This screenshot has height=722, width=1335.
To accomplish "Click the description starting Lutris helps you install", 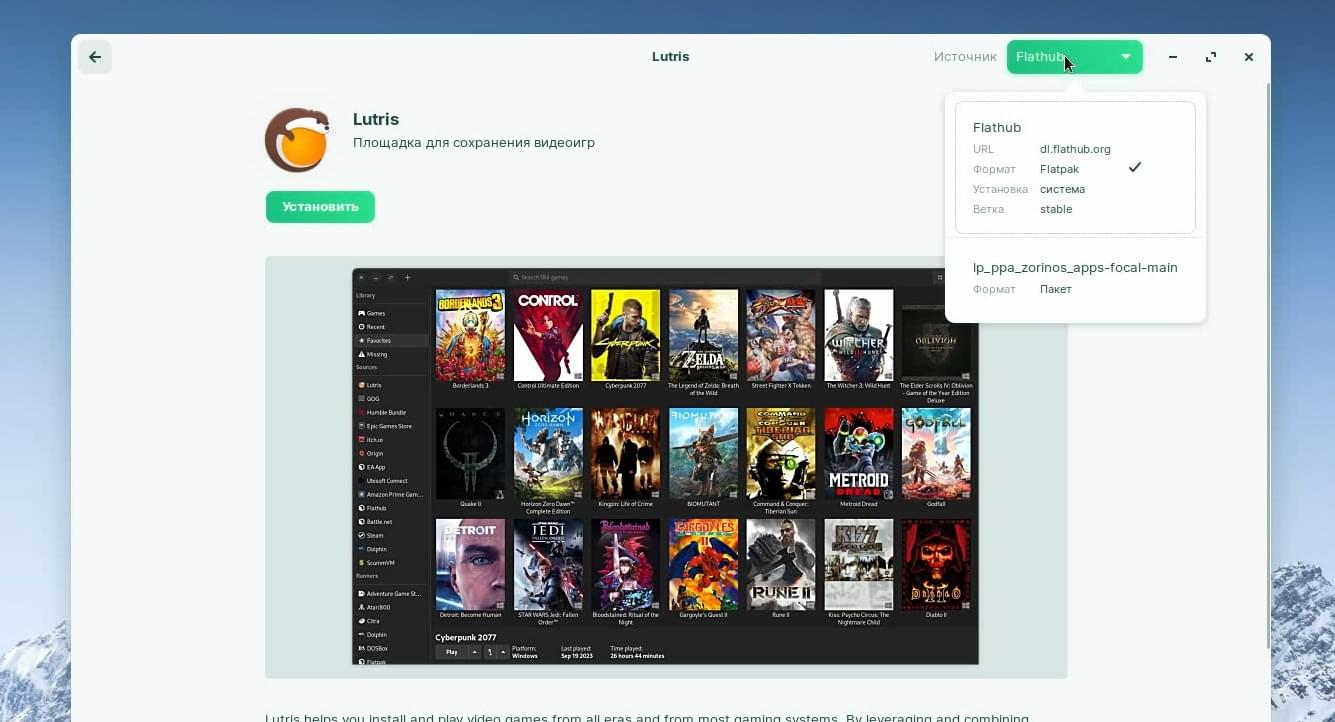I will (647, 716).
